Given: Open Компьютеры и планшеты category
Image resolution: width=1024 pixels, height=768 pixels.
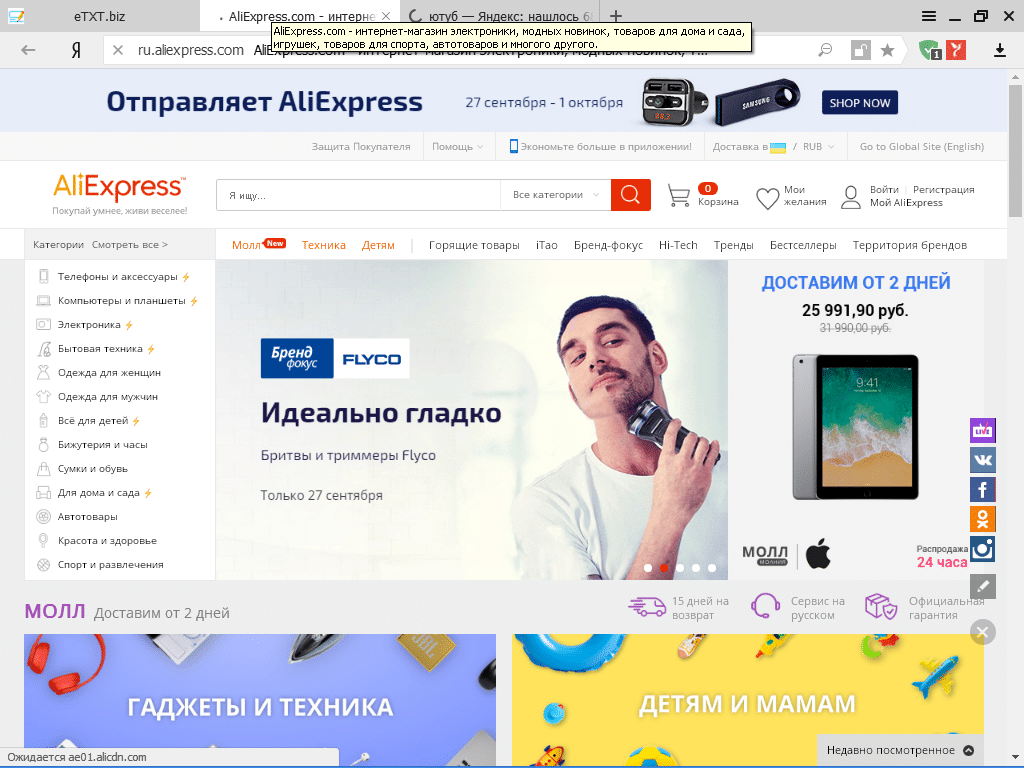Looking at the screenshot, I should 121,300.
